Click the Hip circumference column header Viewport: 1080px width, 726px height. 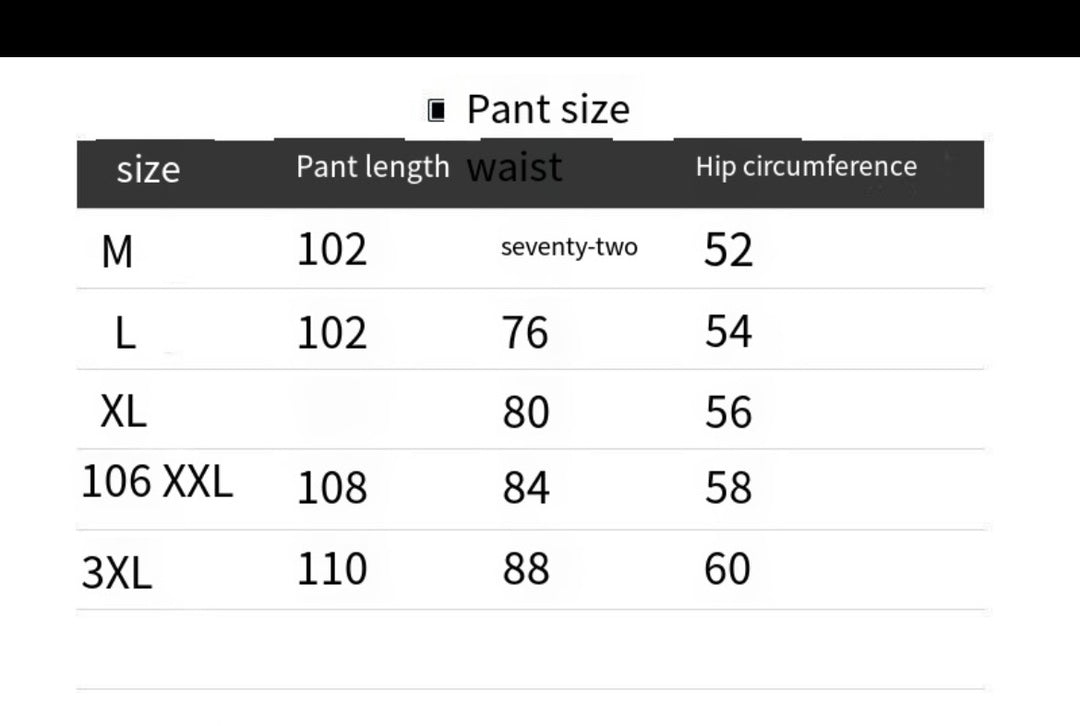pyautogui.click(x=806, y=167)
